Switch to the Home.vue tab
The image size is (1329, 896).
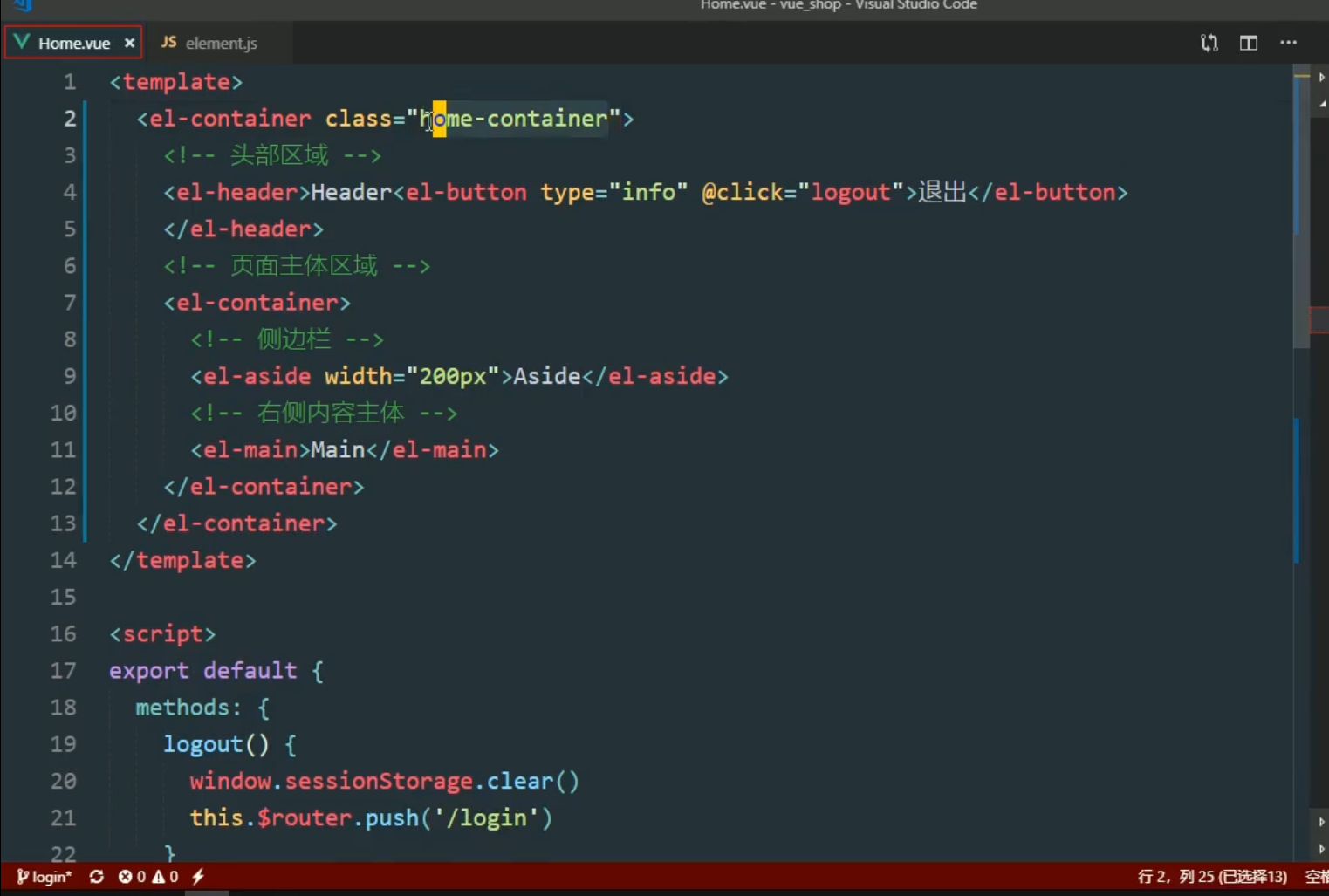73,43
